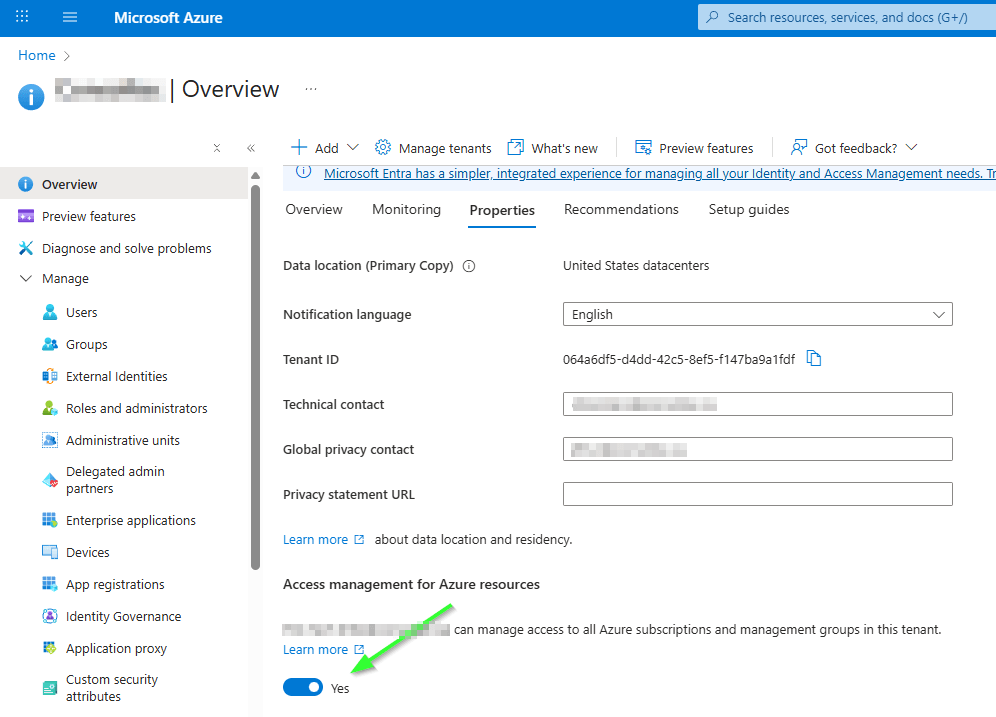This screenshot has width=996, height=717.
Task: Click the info icon in banner
Action: [304, 171]
